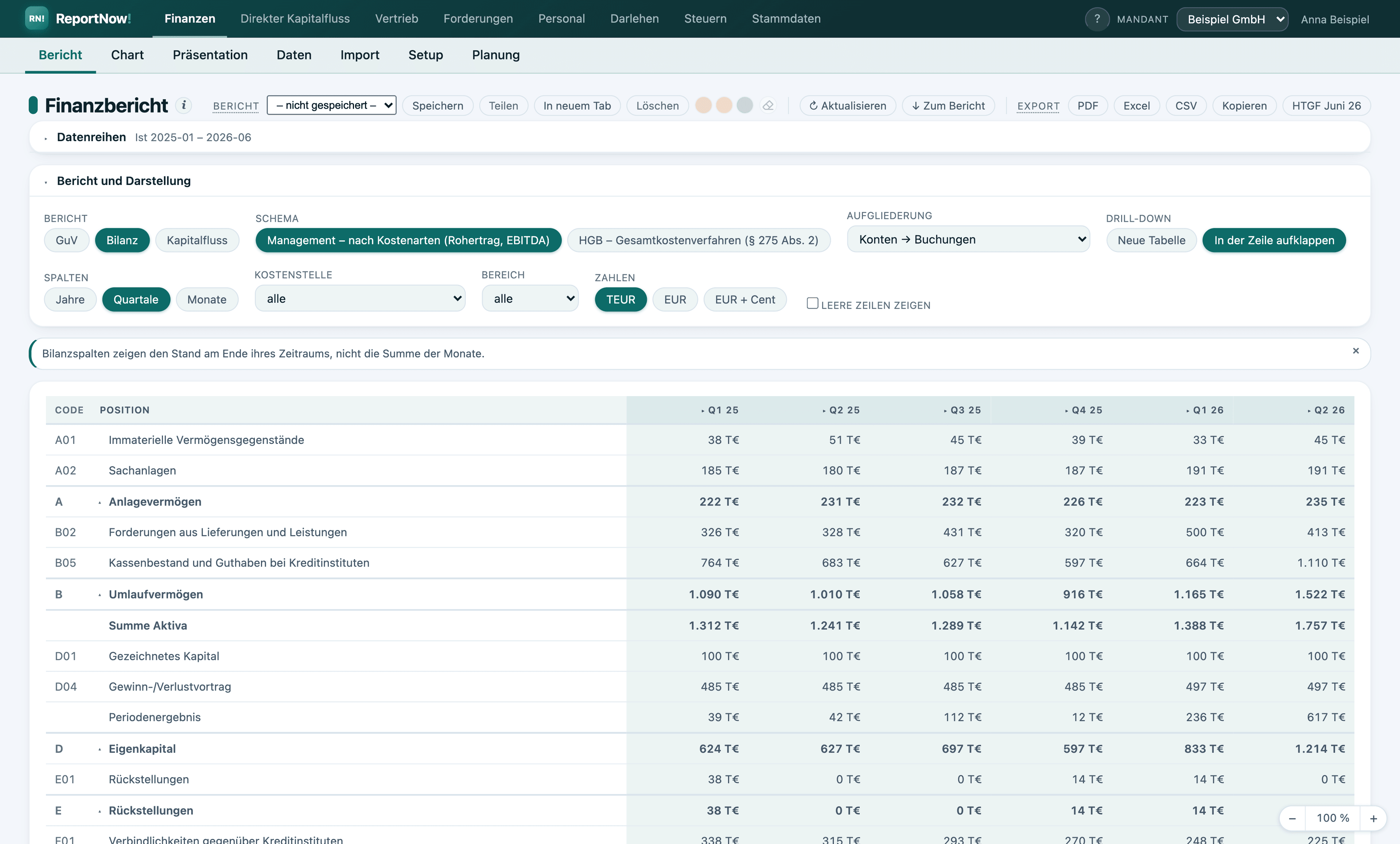
Task: Click the info icon beside Finanzbericht
Action: coord(183,105)
